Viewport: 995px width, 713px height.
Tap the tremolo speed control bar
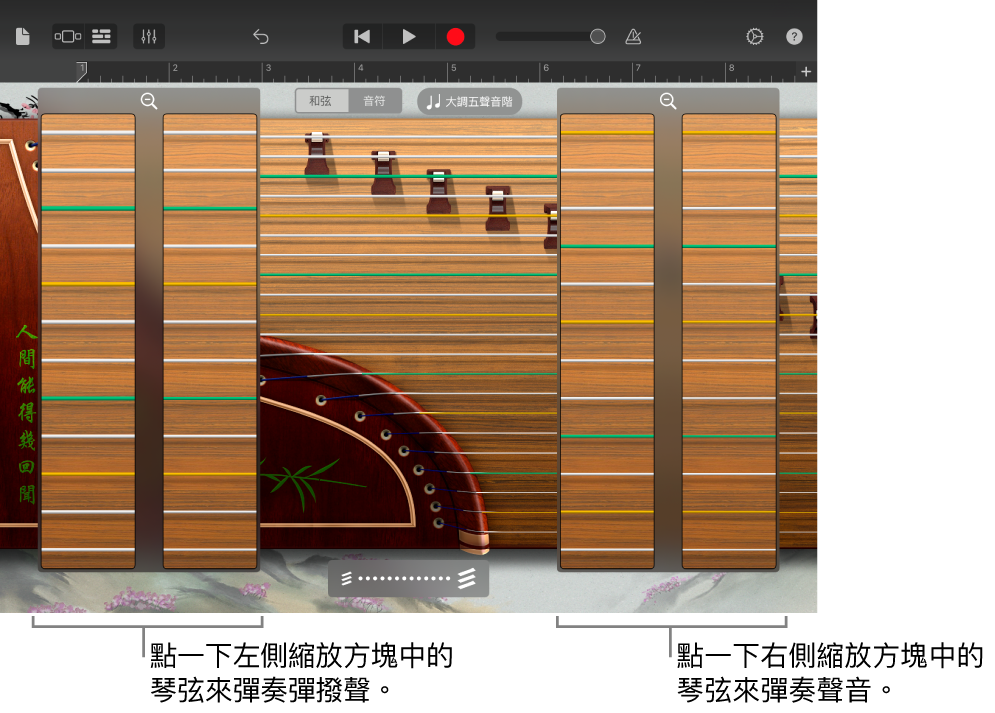pos(408,579)
